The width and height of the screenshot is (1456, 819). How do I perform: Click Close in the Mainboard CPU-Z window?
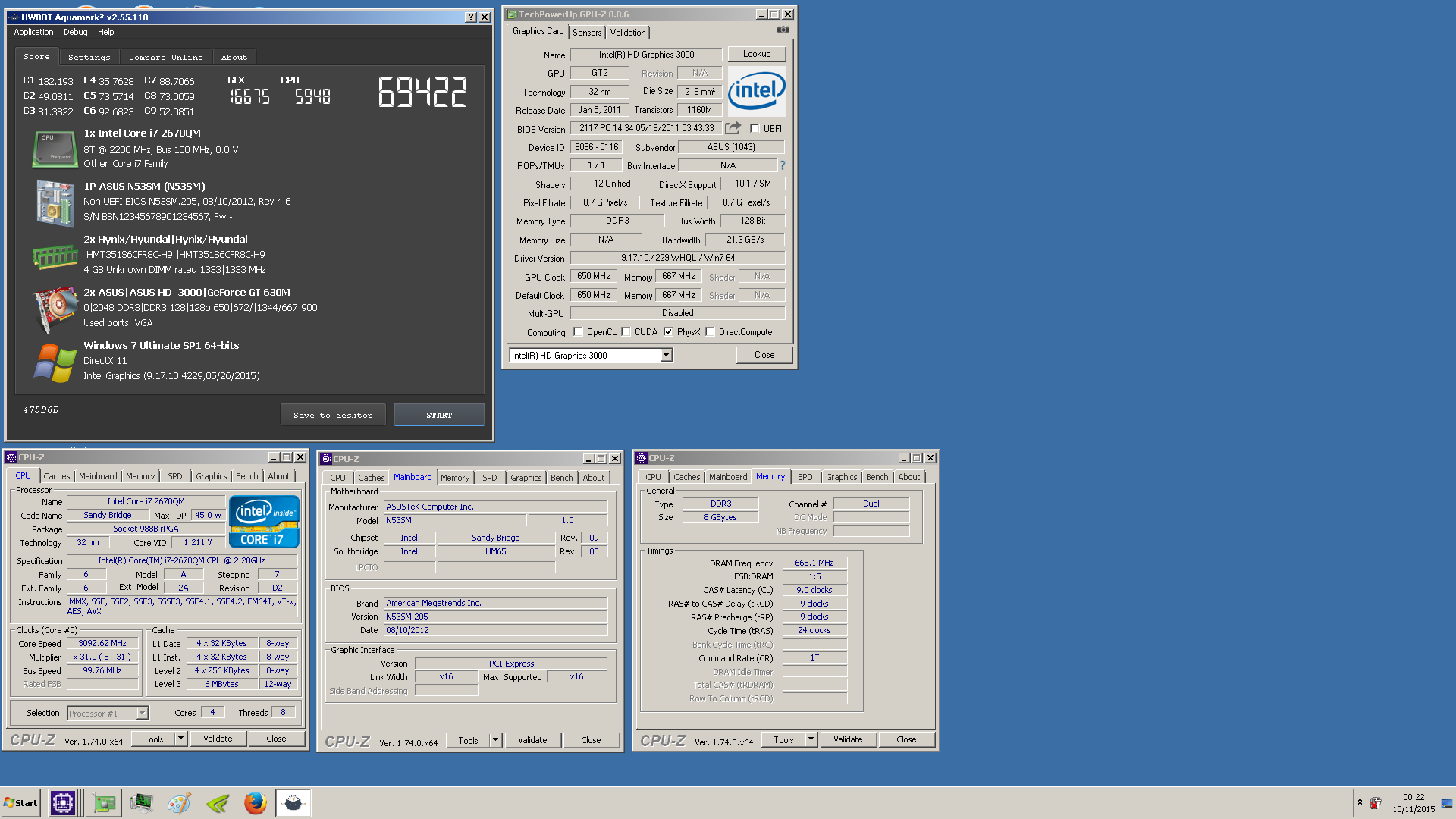591,740
